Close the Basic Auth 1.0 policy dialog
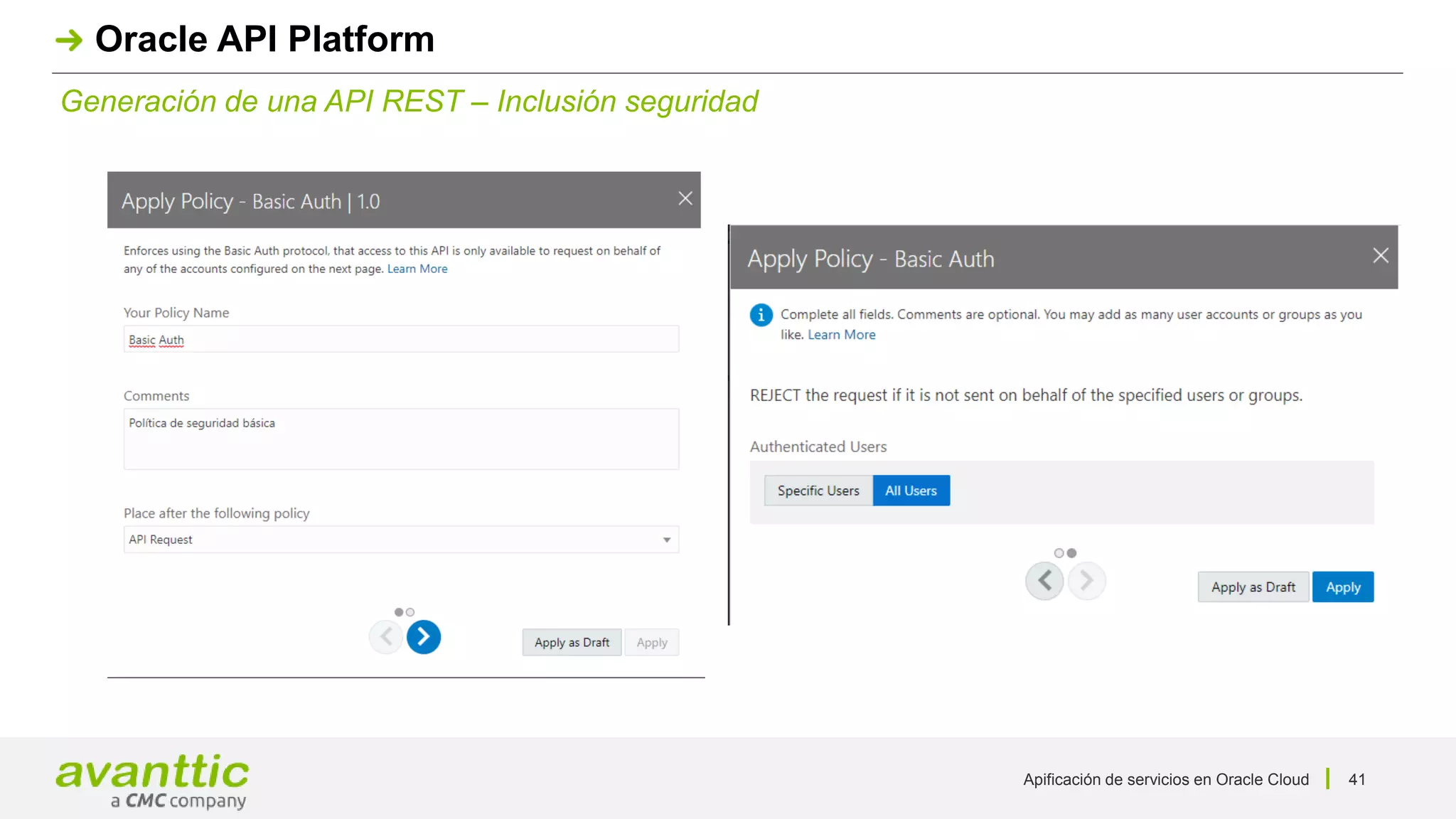The height and width of the screenshot is (819, 1456). [685, 198]
